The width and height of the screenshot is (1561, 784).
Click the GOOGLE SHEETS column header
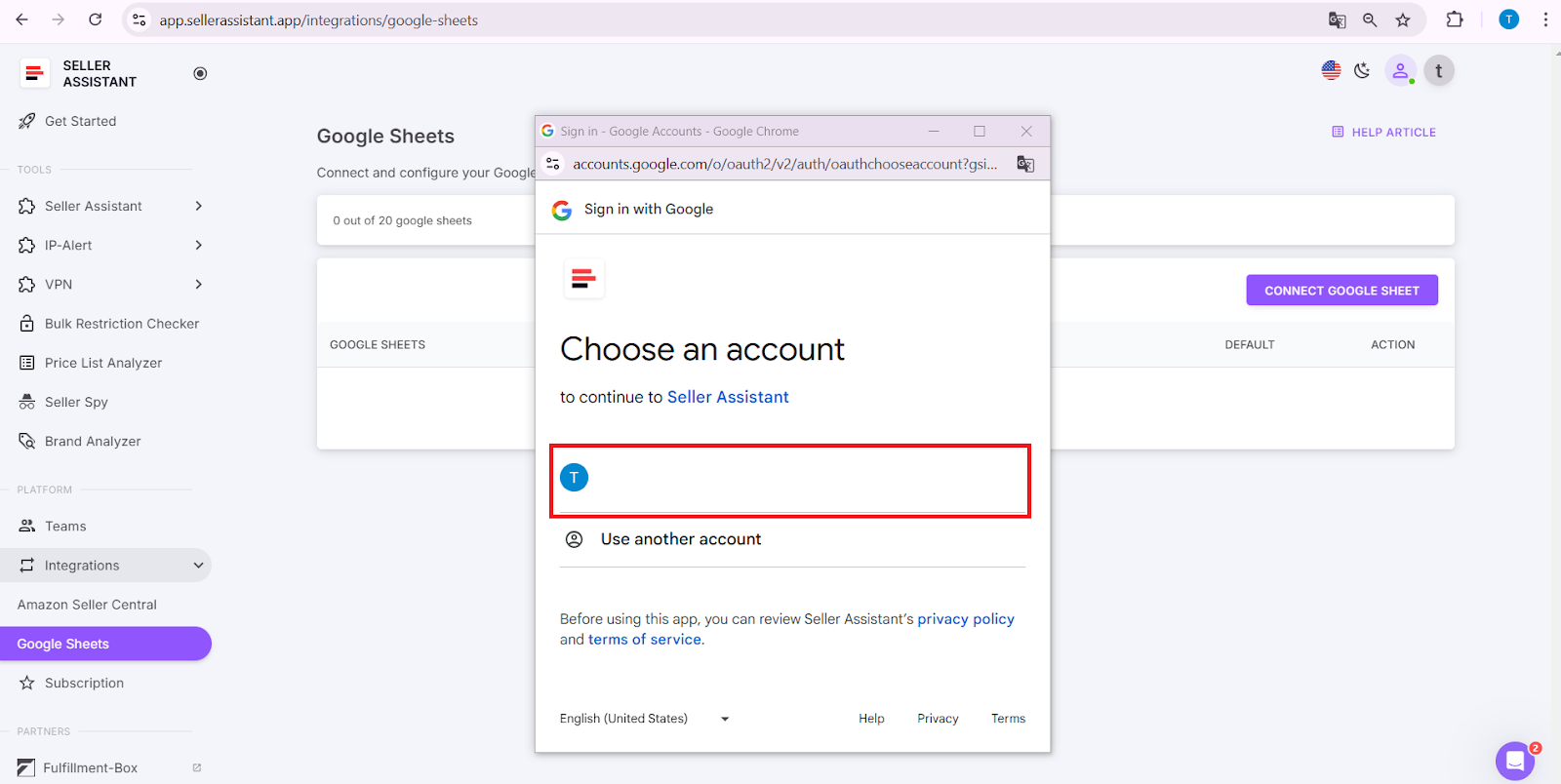[x=378, y=344]
